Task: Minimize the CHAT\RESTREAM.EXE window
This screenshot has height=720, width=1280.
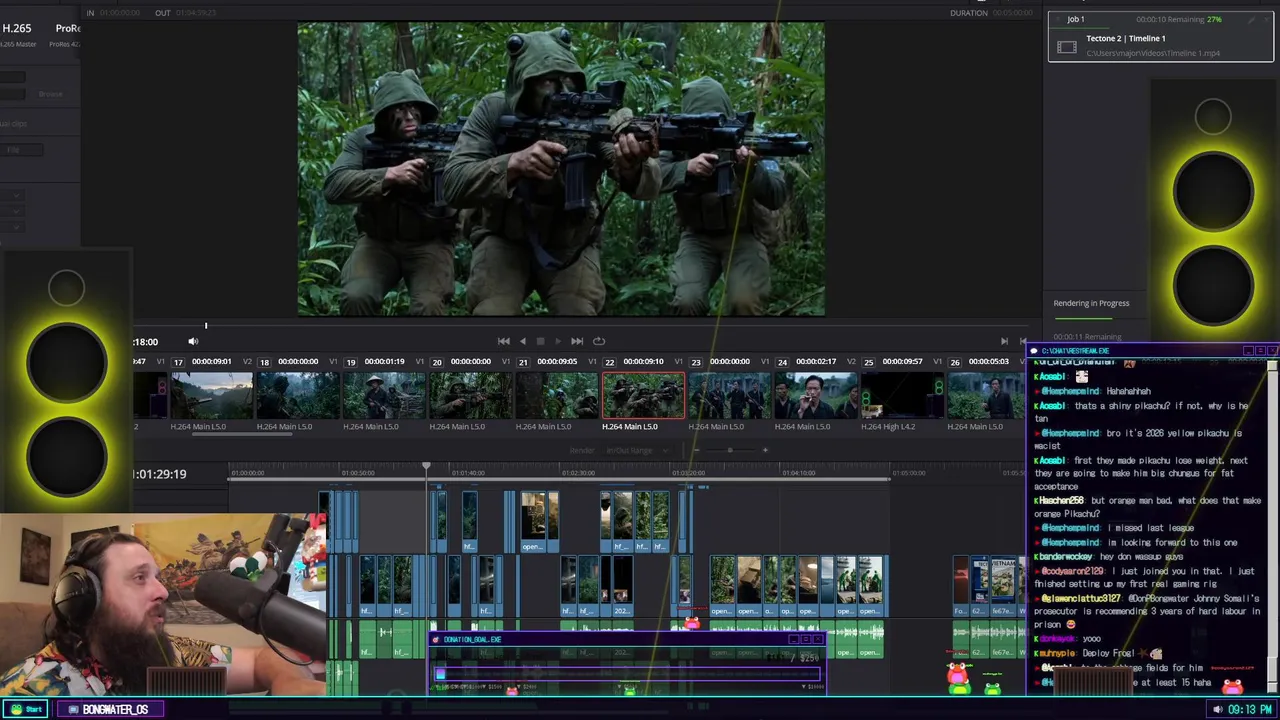Action: click(1248, 351)
